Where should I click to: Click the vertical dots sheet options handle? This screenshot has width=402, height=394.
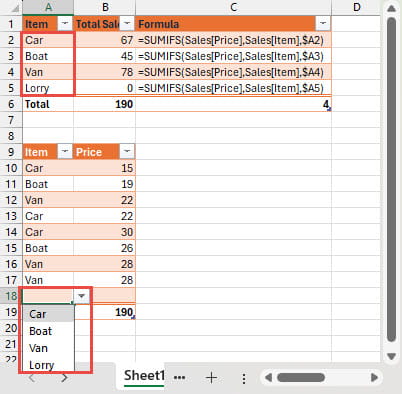(x=244, y=378)
